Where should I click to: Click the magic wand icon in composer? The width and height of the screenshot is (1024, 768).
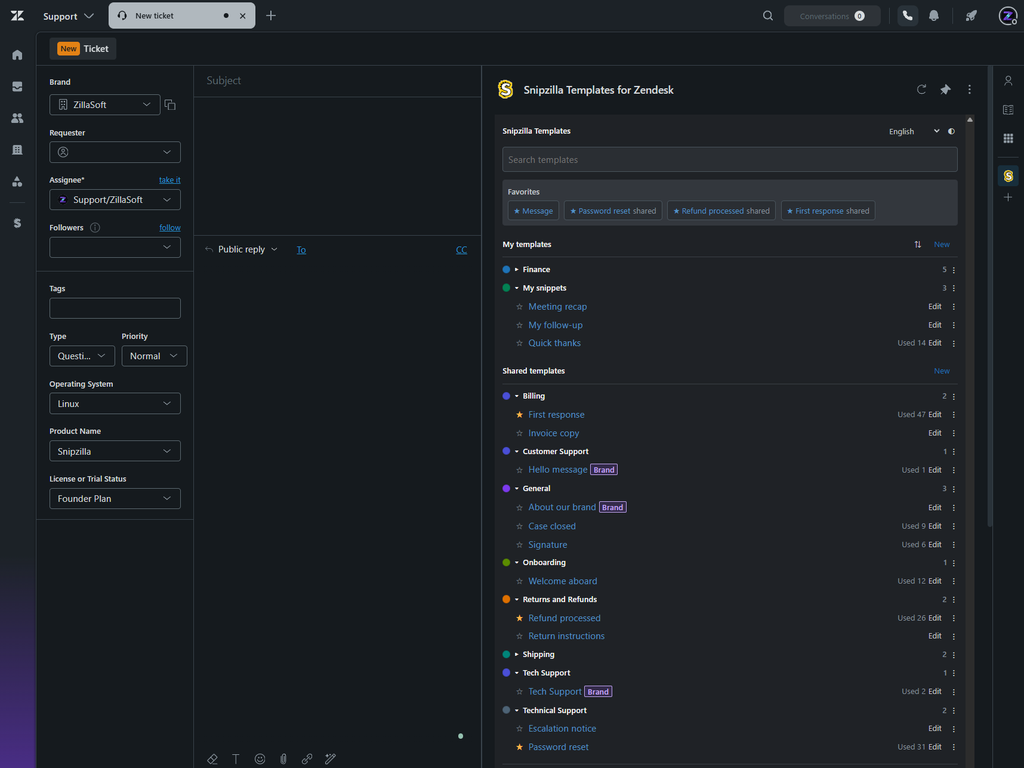point(330,759)
